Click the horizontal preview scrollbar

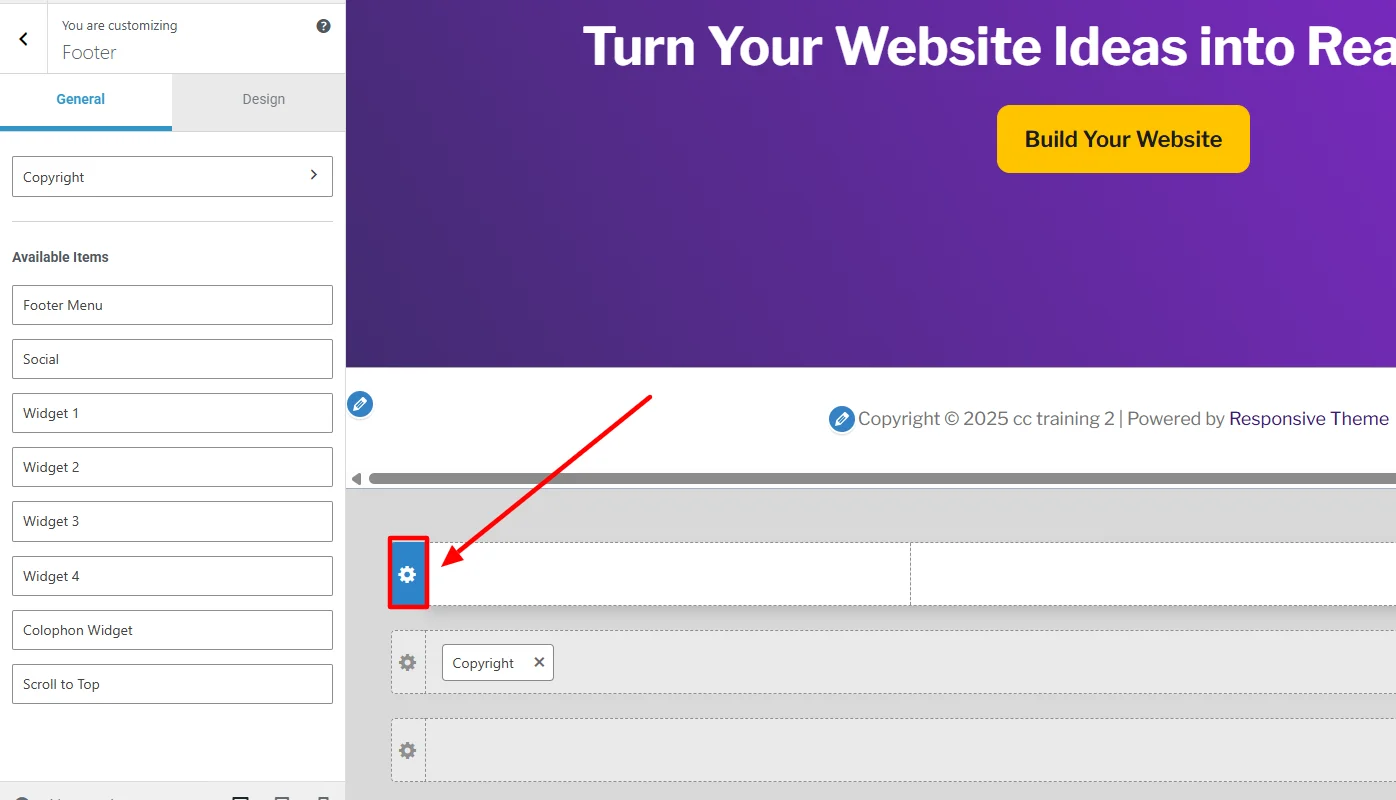(x=882, y=479)
